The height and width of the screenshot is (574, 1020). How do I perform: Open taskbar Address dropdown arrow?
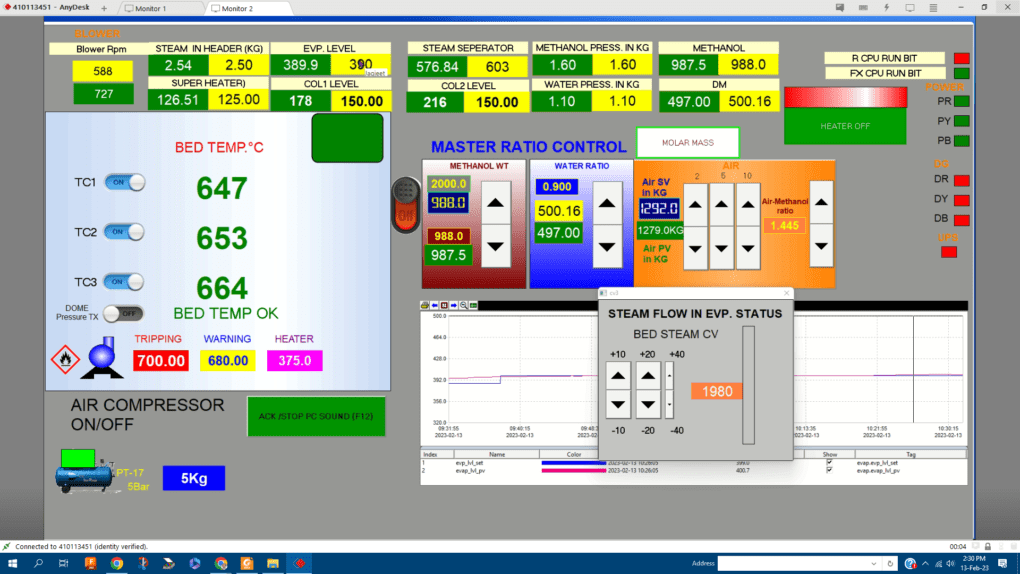pyautogui.click(x=874, y=564)
